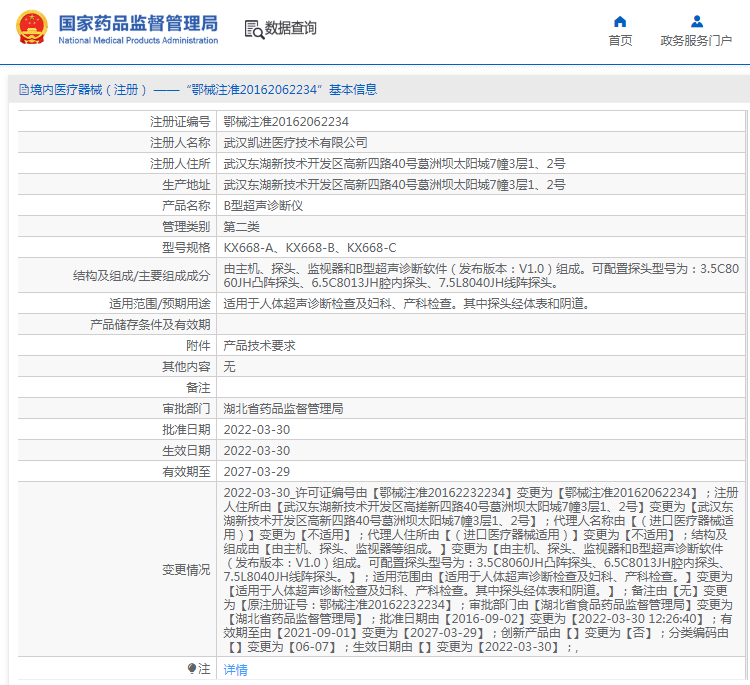Click 生效日期 value 2022-03-30
Viewport: 750px width, 685px height.
(x=257, y=451)
